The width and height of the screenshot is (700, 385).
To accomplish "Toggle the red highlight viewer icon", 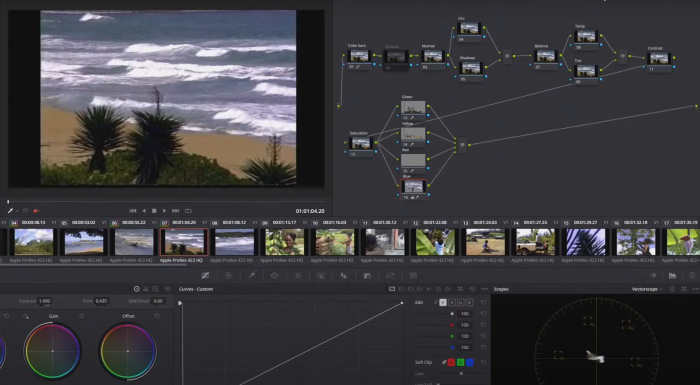I will pos(36,211).
